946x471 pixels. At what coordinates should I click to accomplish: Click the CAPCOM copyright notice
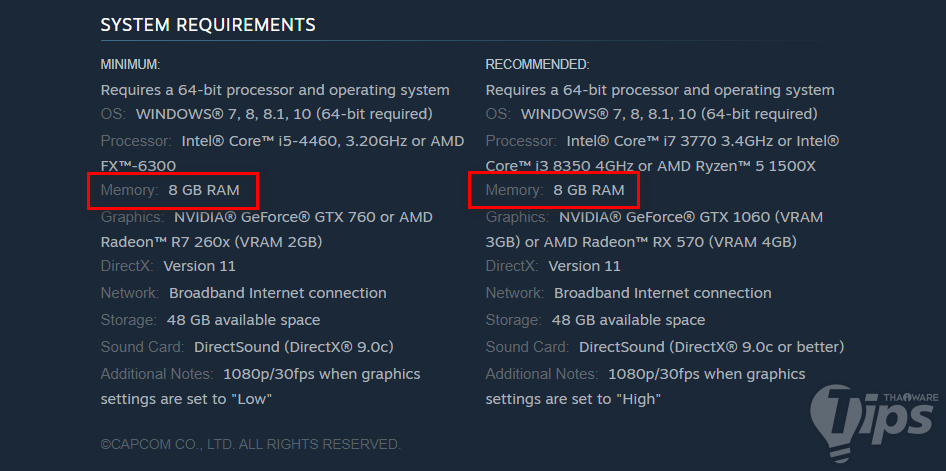(x=250, y=444)
